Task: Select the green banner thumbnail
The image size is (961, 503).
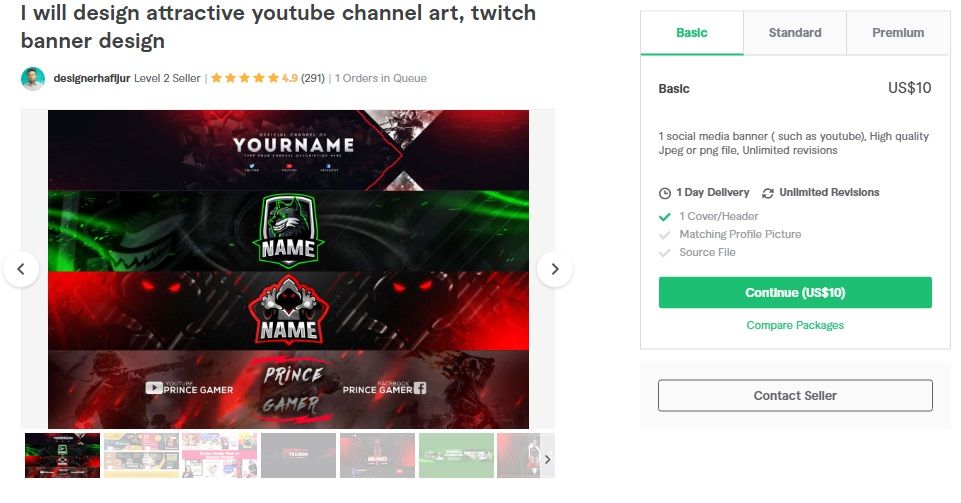Action: pos(456,455)
